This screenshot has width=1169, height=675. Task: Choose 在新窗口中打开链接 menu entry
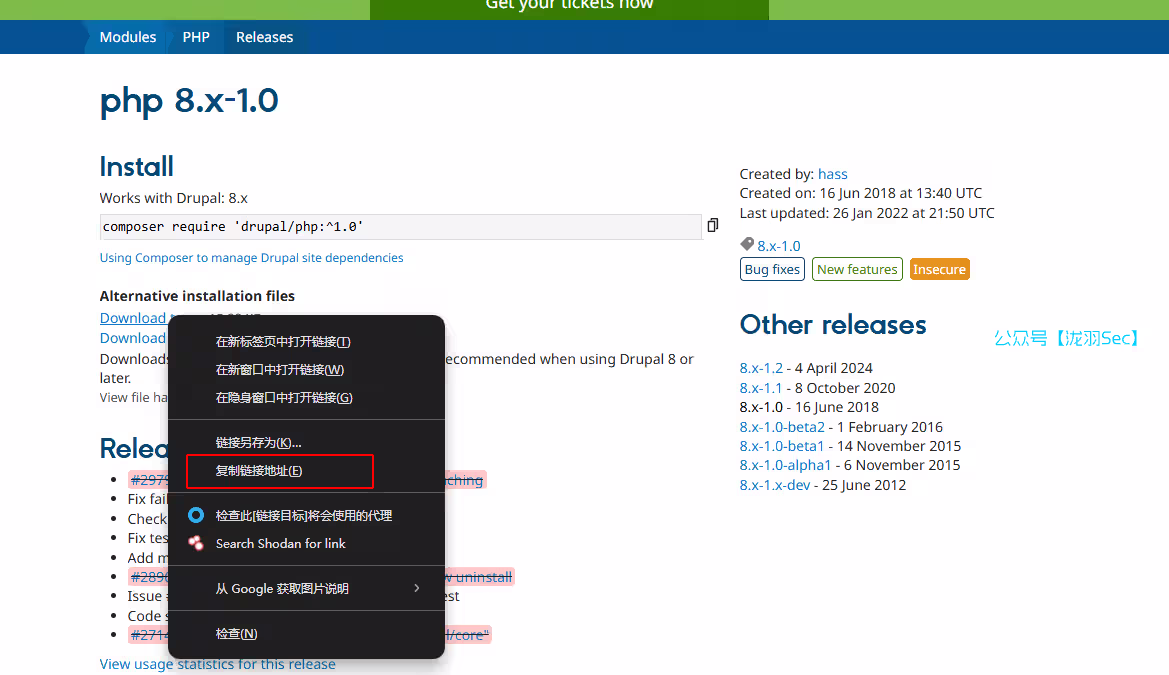coord(279,370)
